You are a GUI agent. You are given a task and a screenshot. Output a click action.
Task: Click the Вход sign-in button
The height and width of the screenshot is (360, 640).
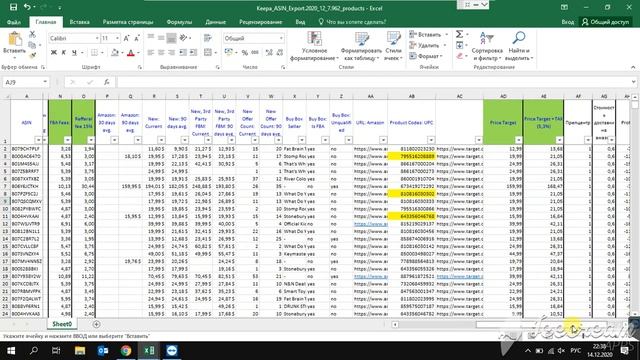click(567, 22)
